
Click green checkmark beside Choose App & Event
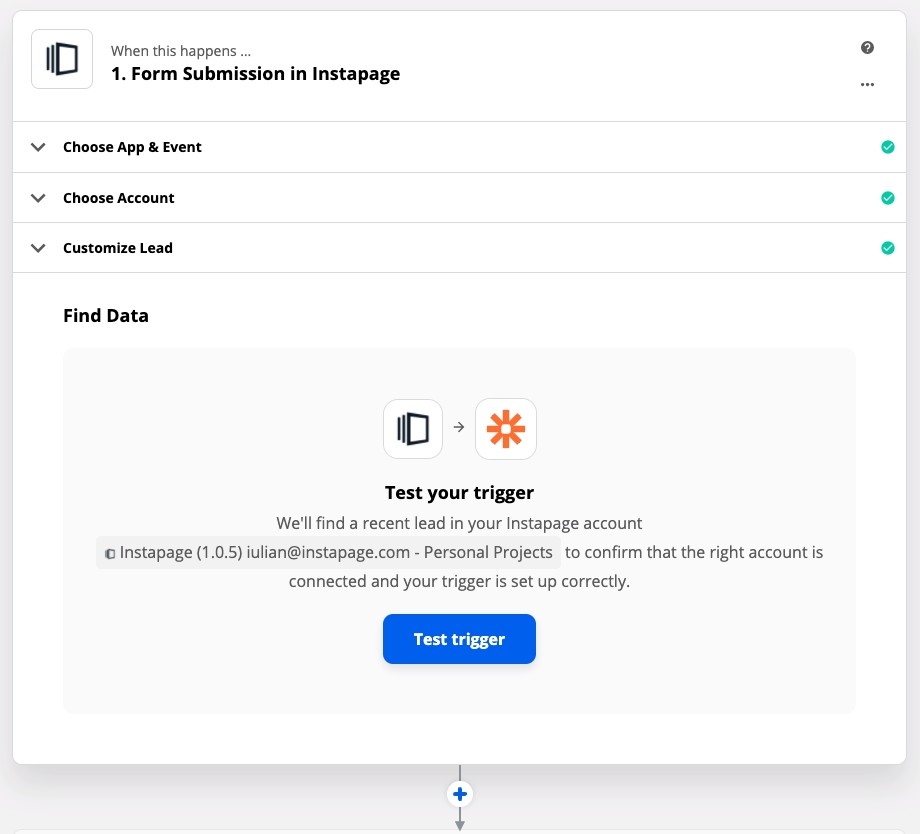888,147
